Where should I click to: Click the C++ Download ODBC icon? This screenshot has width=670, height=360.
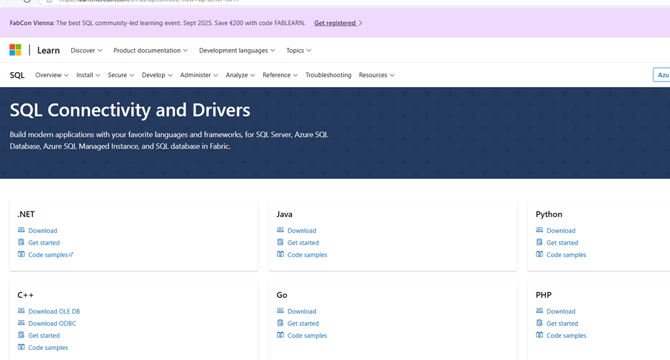tap(21, 323)
